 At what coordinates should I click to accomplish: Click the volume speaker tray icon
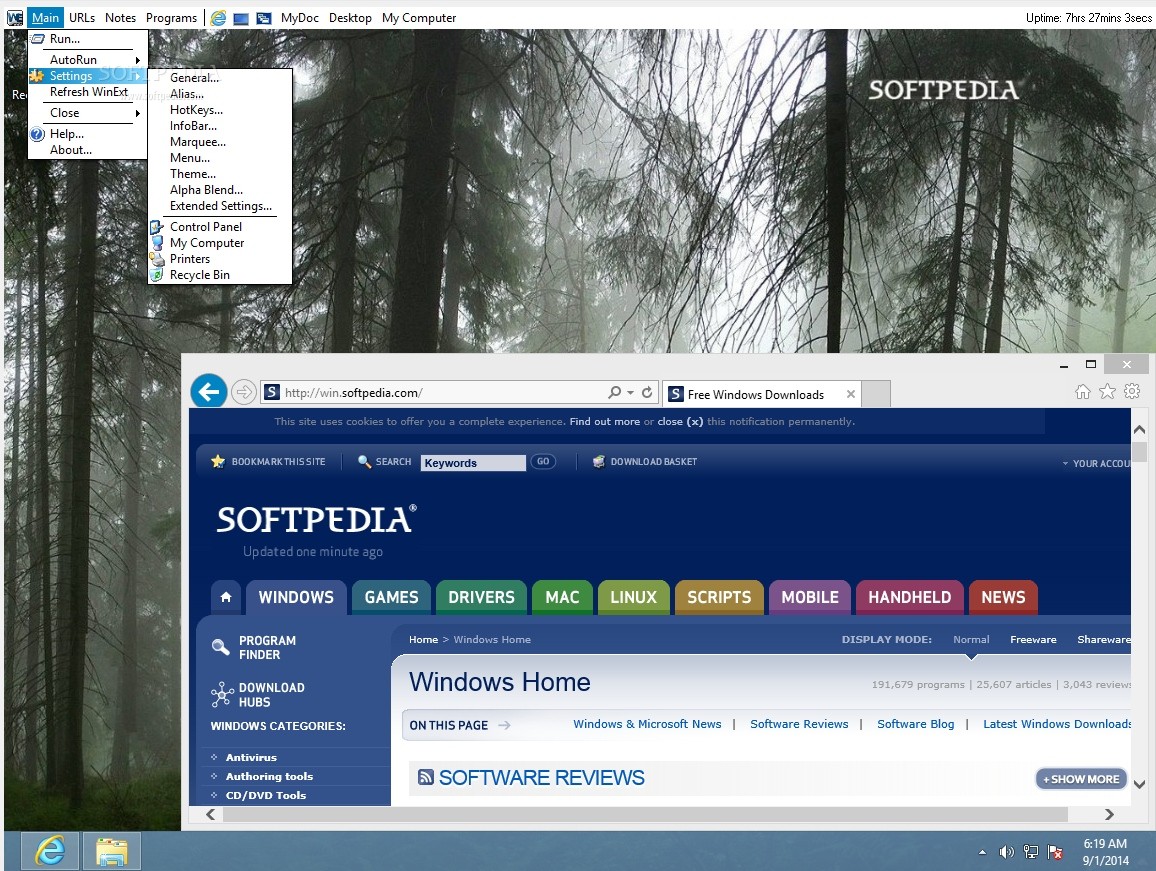1006,853
